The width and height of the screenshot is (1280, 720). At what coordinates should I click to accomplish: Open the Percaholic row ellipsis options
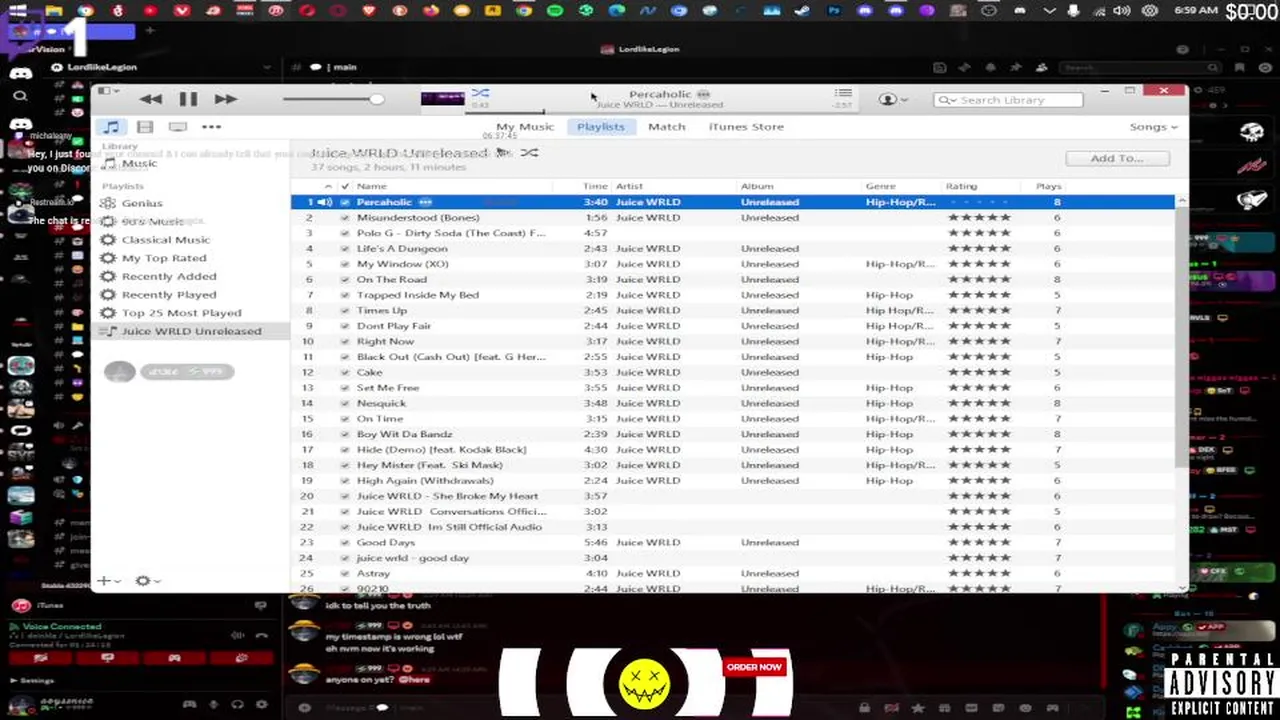(x=425, y=202)
